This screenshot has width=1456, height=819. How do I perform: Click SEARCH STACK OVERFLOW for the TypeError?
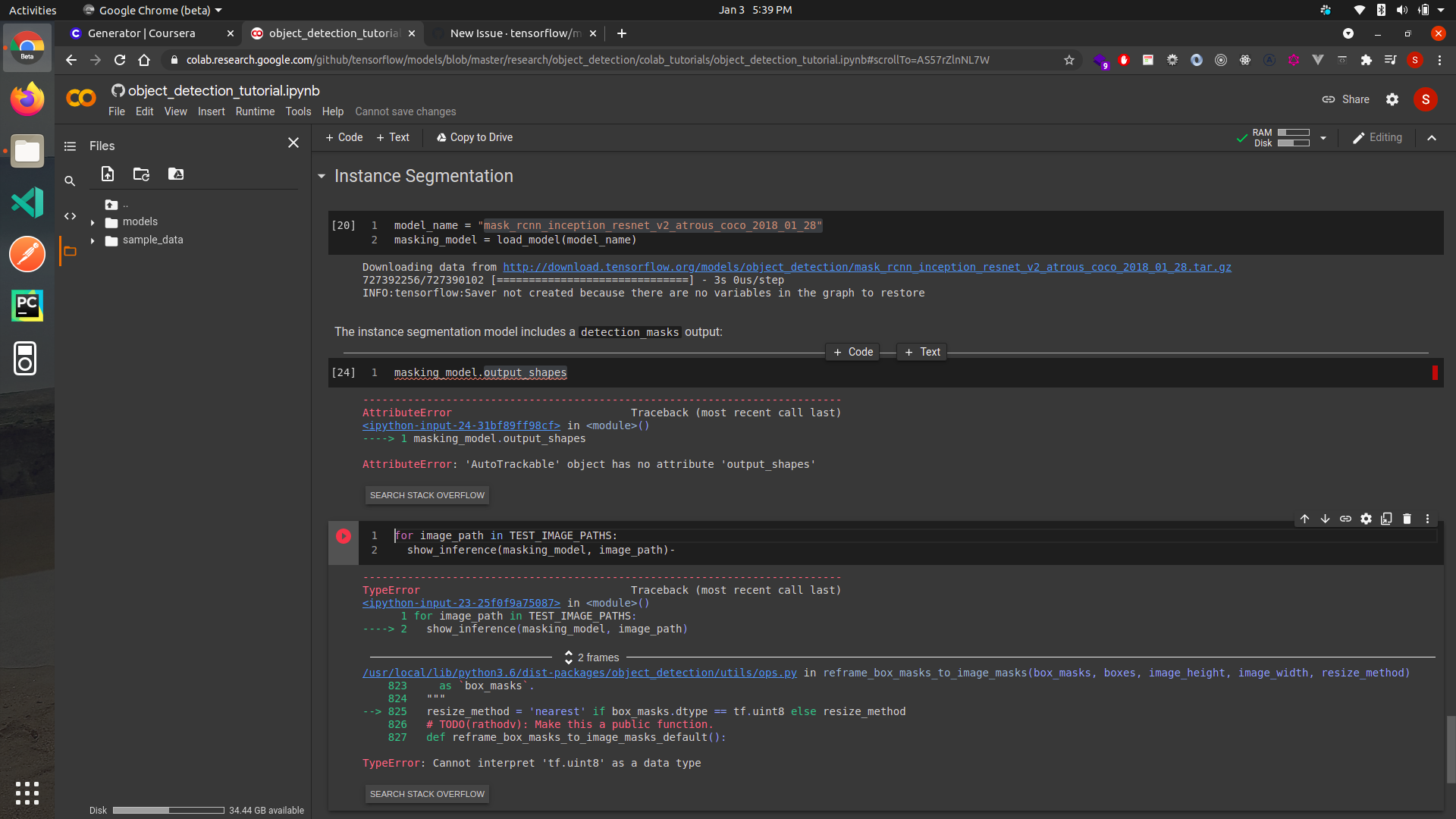tap(426, 793)
